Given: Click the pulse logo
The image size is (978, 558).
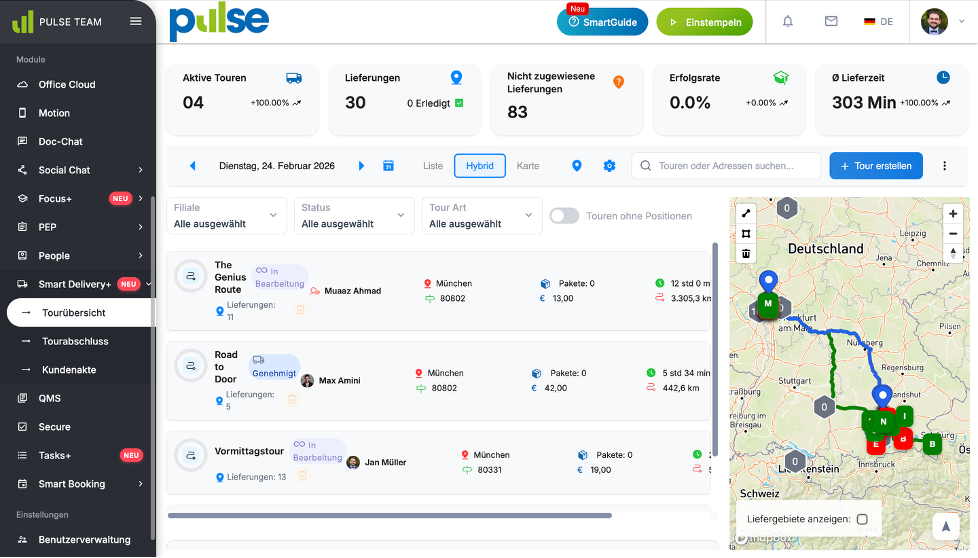Looking at the screenshot, I should coord(219,22).
